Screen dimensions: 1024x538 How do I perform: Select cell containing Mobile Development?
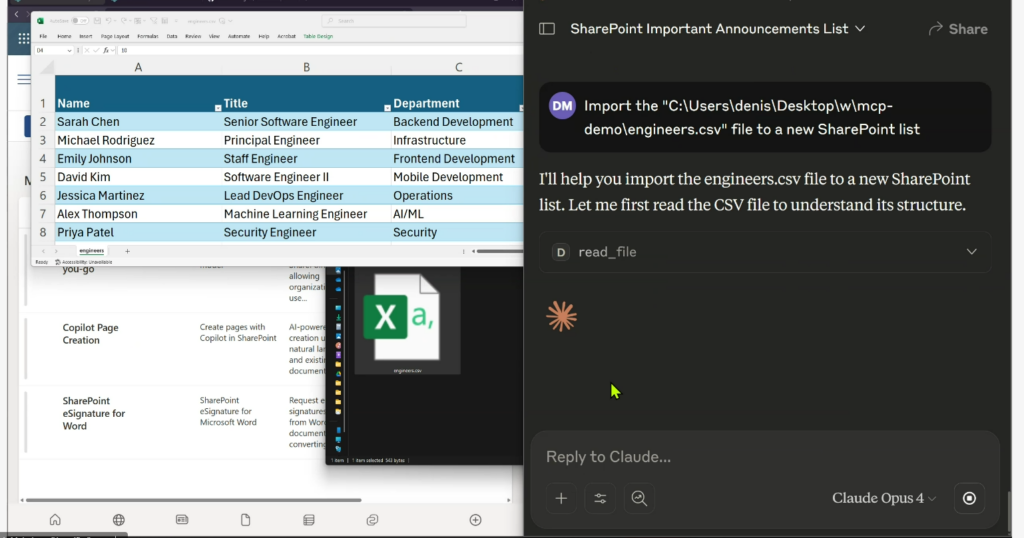(x=457, y=177)
